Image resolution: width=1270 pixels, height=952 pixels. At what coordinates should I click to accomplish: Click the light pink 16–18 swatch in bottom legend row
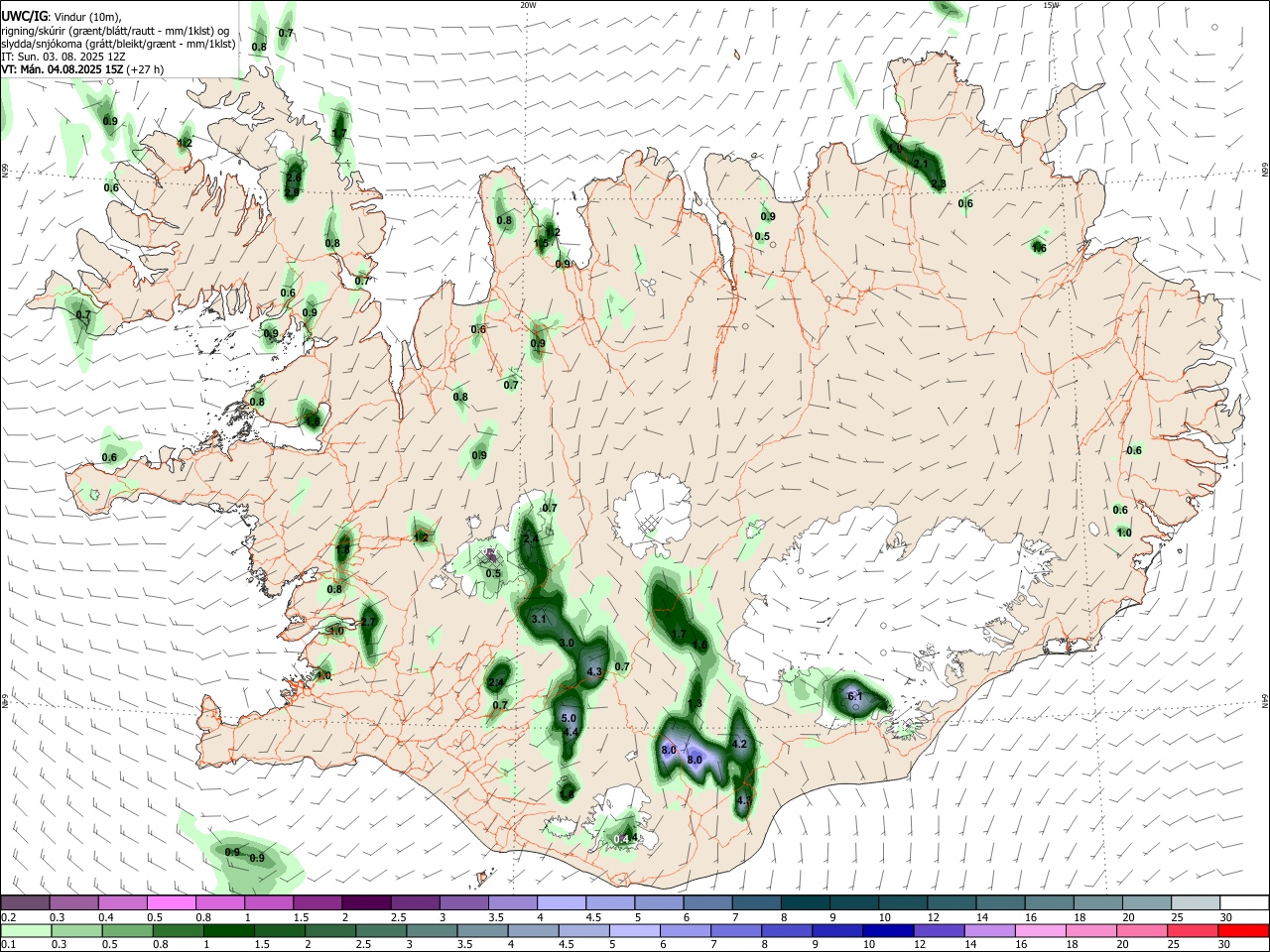click(1041, 931)
